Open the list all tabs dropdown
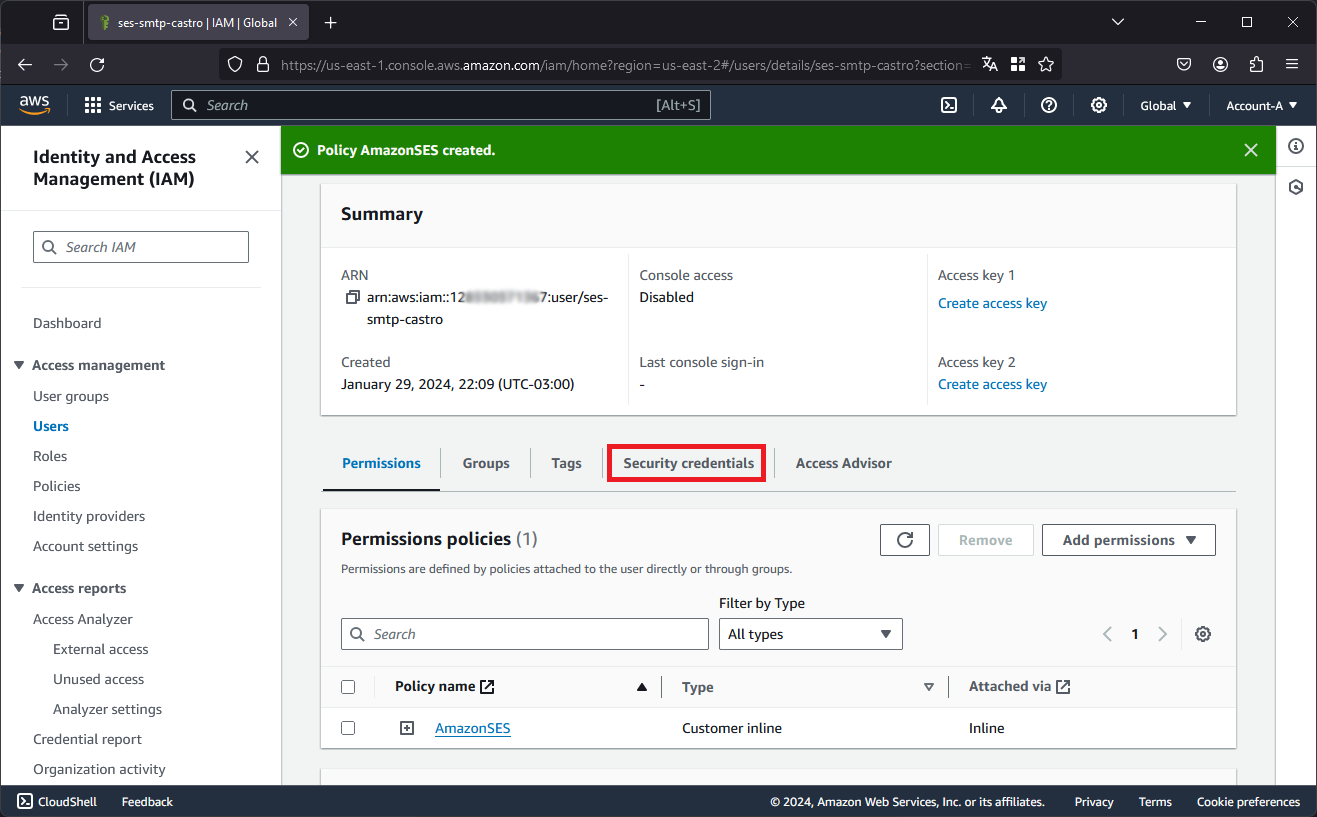This screenshot has width=1317, height=817. click(x=1118, y=22)
